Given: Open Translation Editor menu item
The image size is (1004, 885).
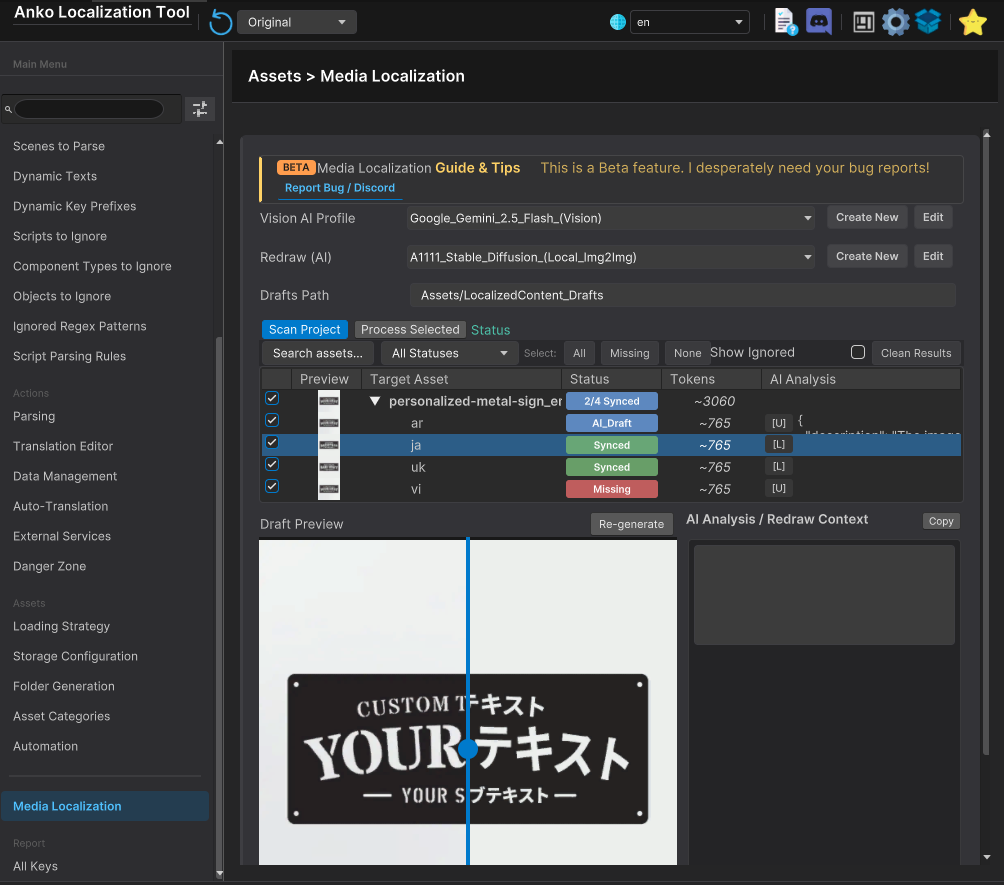Looking at the screenshot, I should pyautogui.click(x=63, y=446).
